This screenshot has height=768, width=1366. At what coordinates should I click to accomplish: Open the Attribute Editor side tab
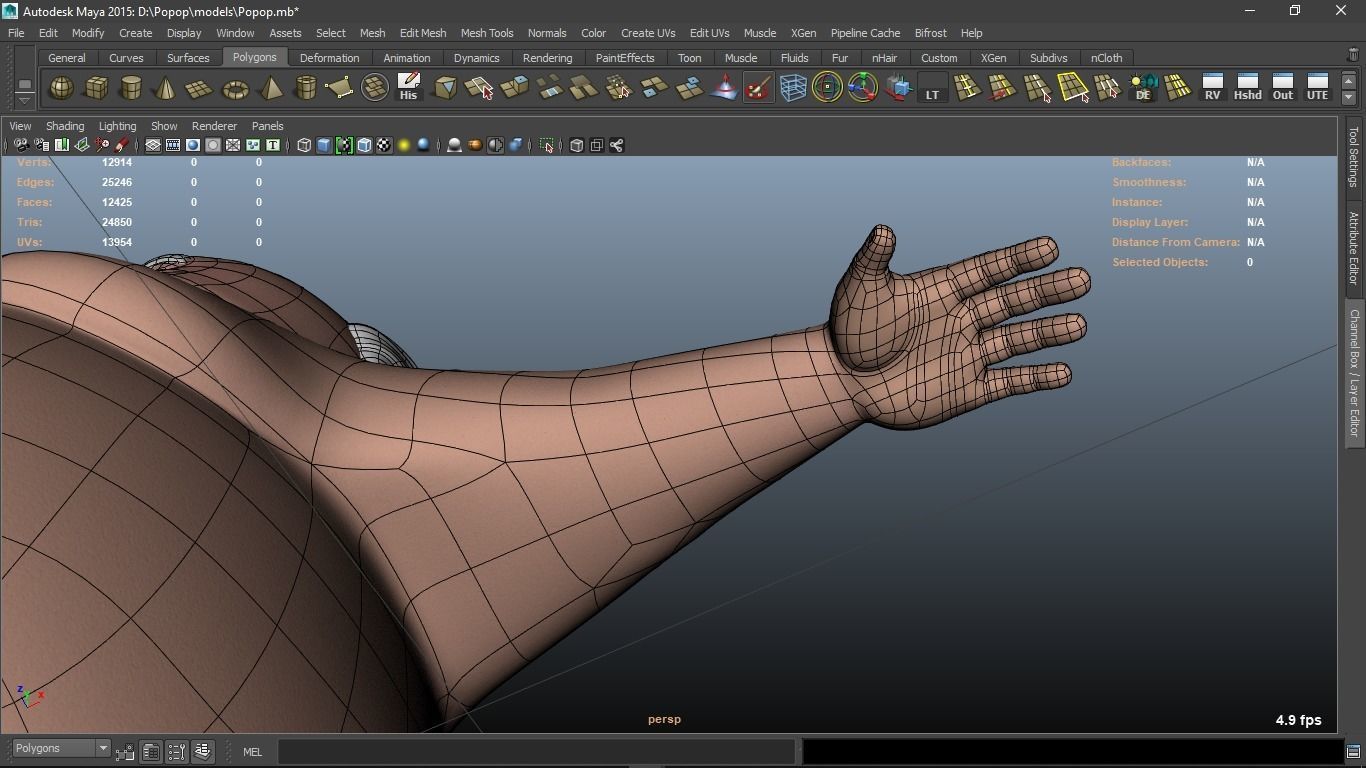pyautogui.click(x=1355, y=247)
